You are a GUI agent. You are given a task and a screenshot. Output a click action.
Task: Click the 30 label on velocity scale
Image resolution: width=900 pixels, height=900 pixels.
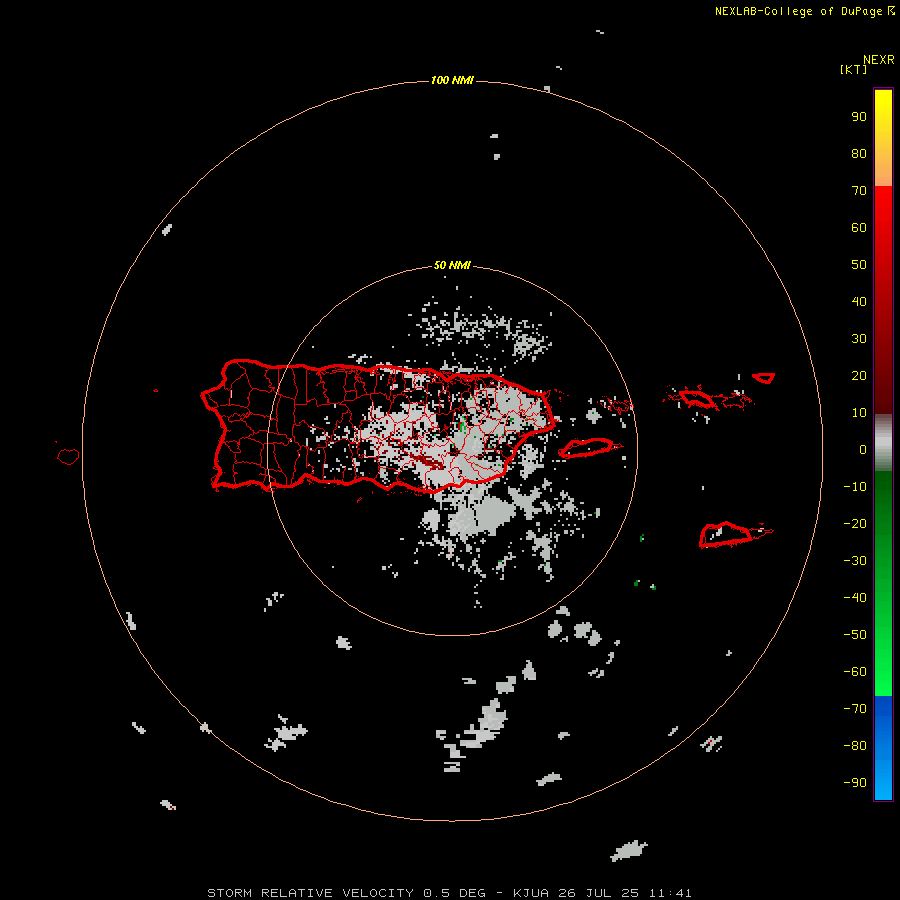point(859,339)
